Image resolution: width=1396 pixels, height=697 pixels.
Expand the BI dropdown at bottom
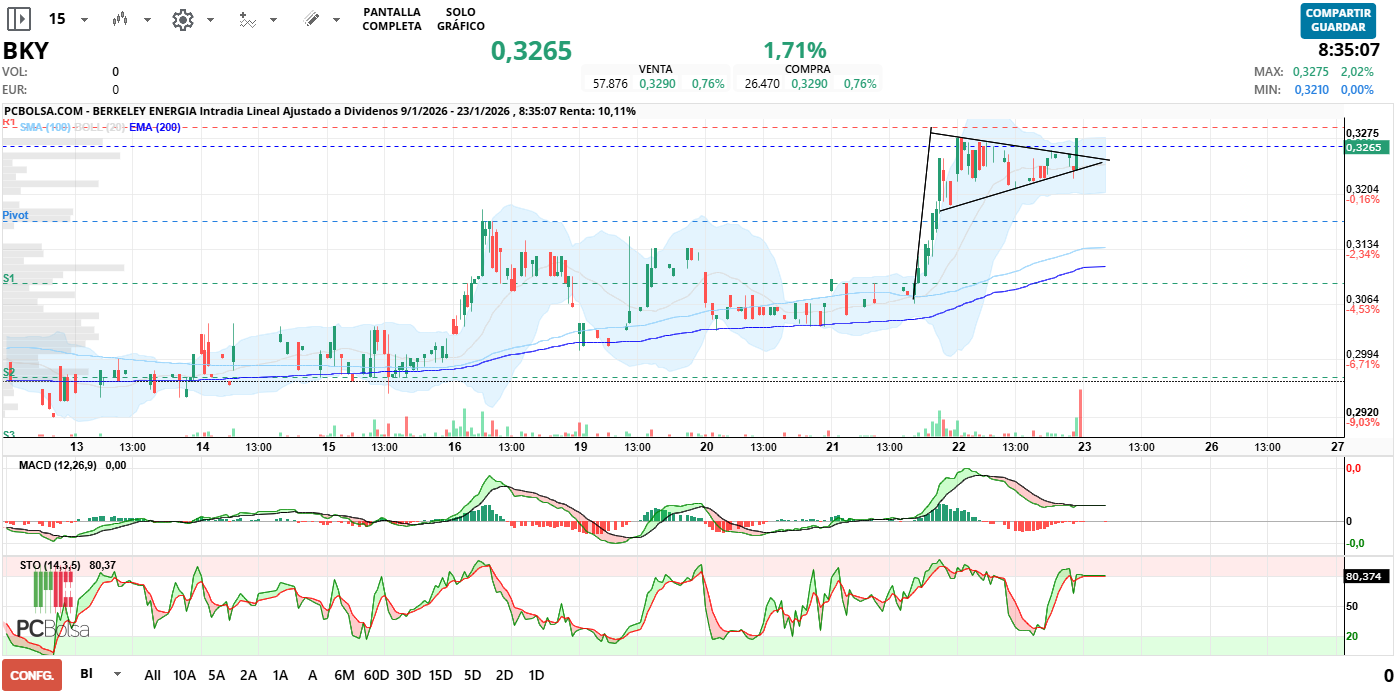point(118,675)
